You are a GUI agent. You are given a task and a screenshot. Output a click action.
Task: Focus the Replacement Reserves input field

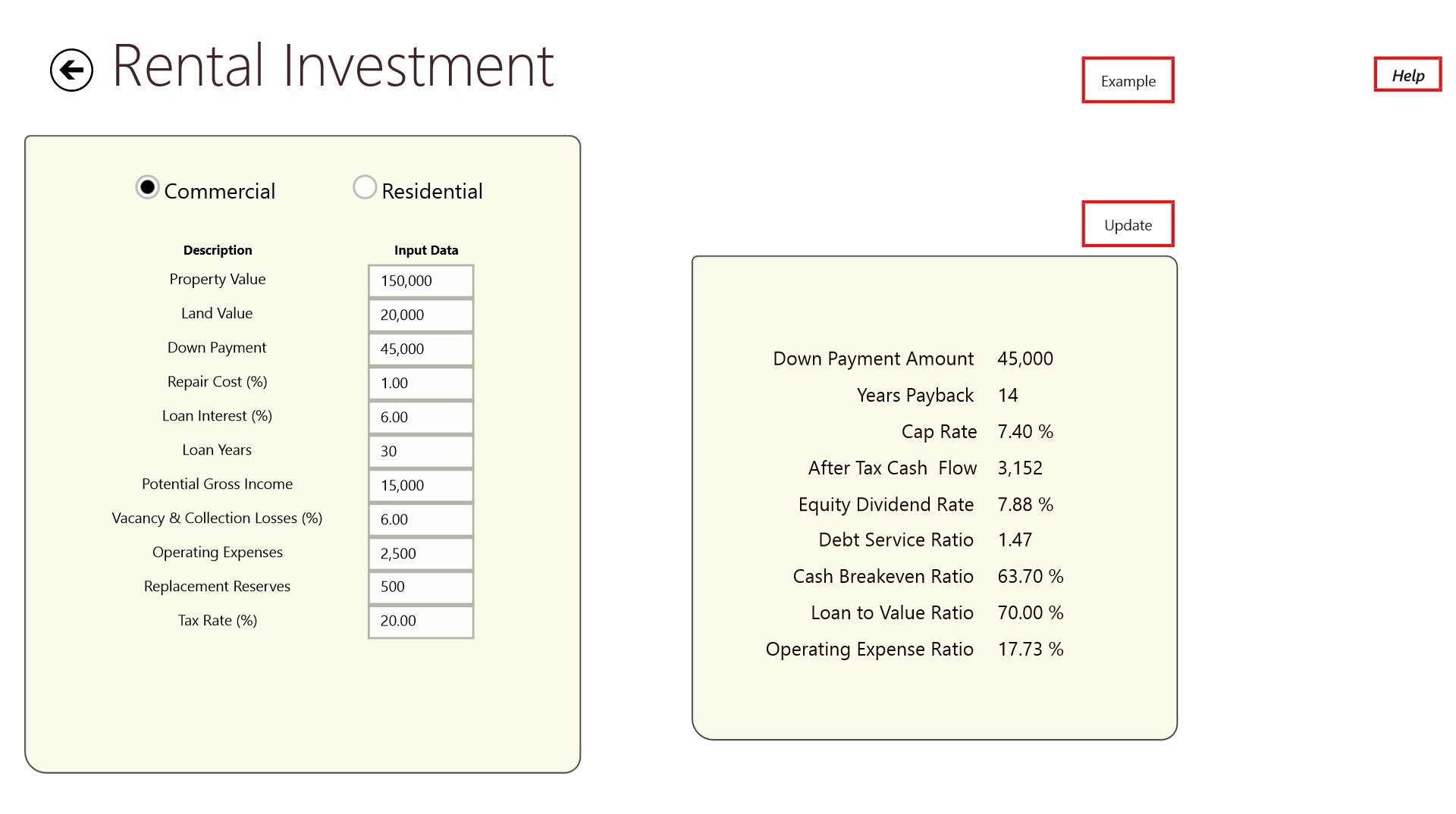tap(421, 587)
